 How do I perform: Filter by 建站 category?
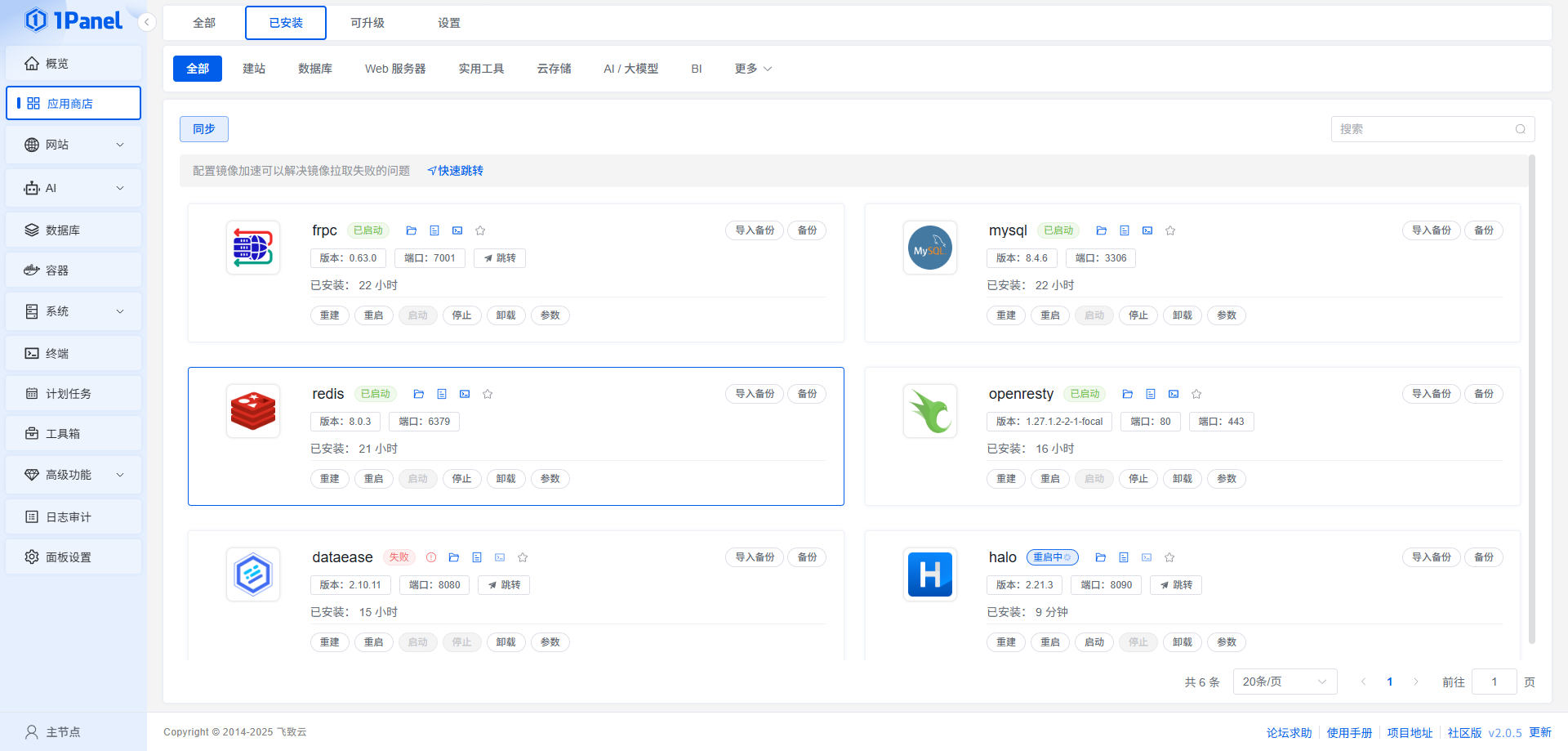[x=254, y=69]
